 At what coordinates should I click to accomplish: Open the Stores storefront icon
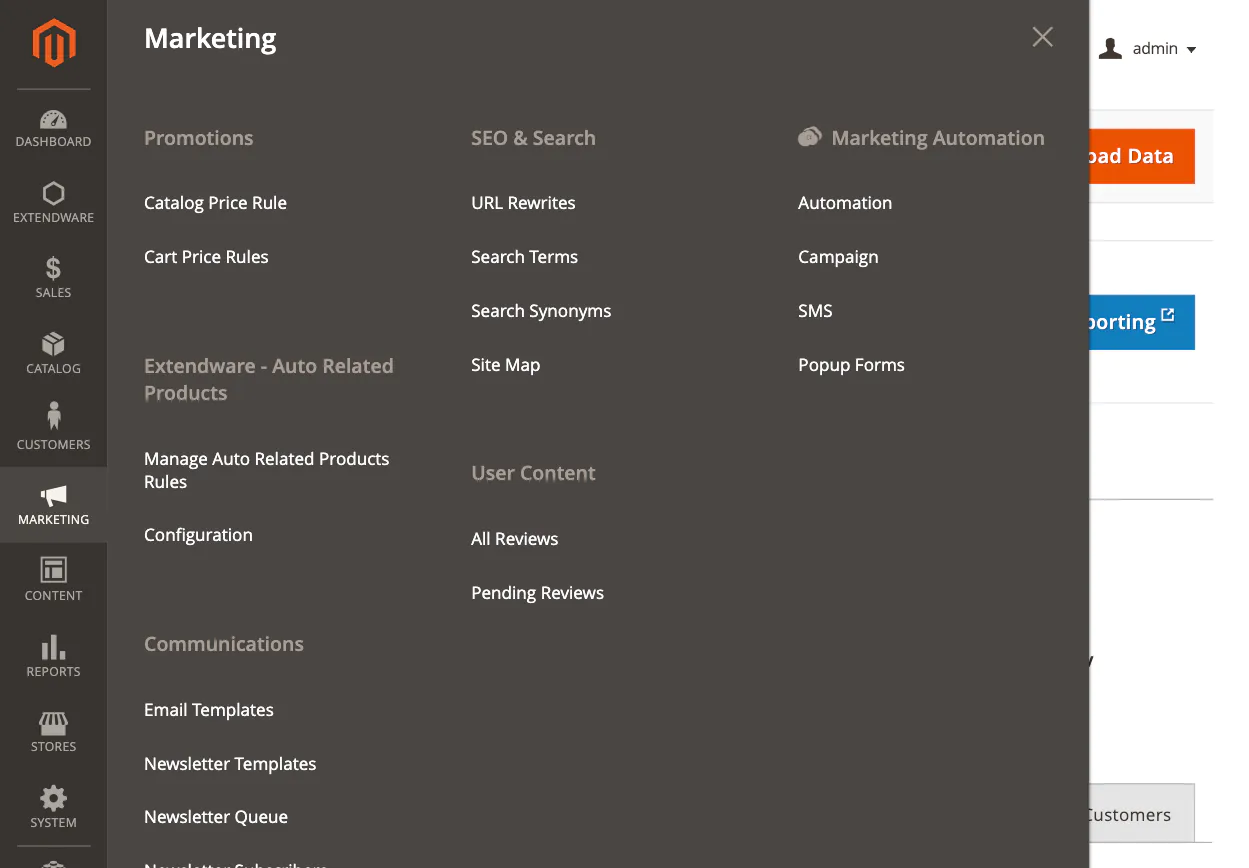(x=53, y=722)
